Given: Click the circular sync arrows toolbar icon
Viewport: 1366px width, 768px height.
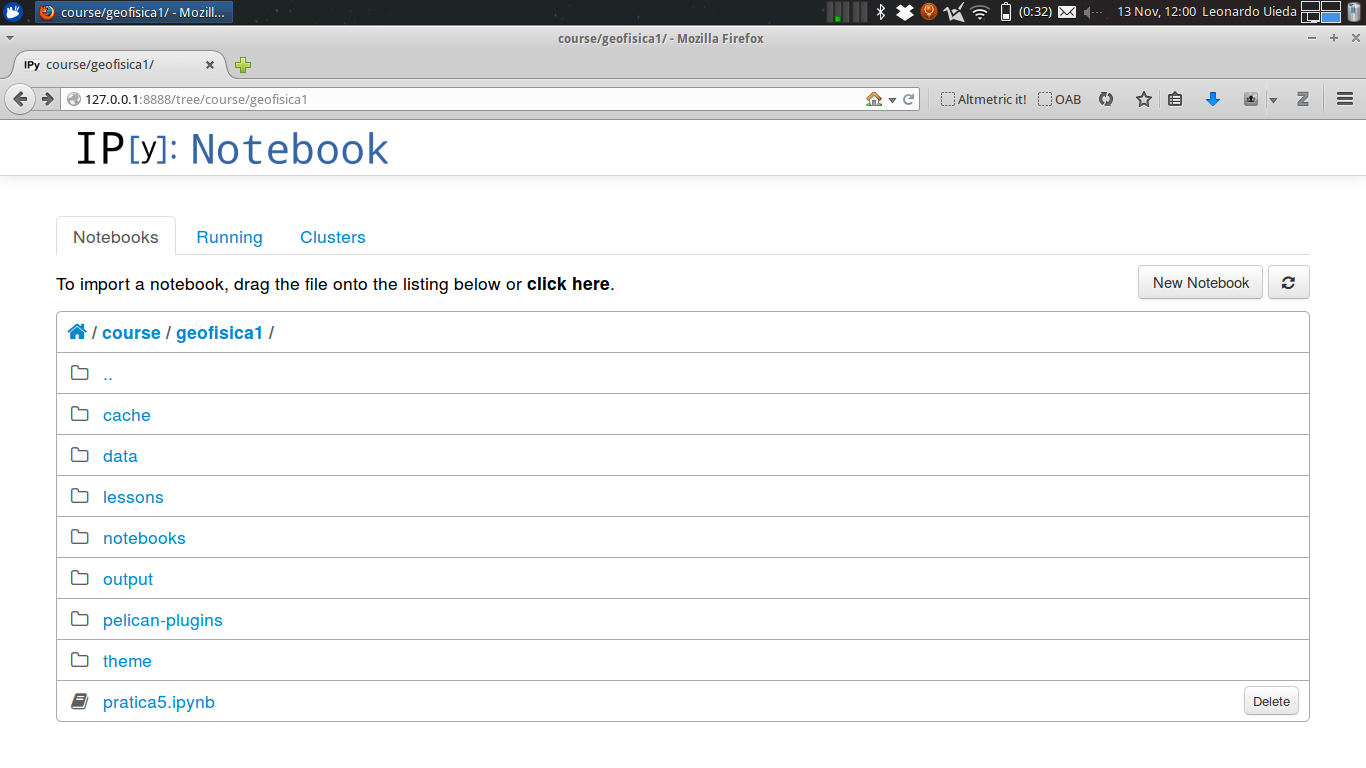Looking at the screenshot, I should (1106, 99).
